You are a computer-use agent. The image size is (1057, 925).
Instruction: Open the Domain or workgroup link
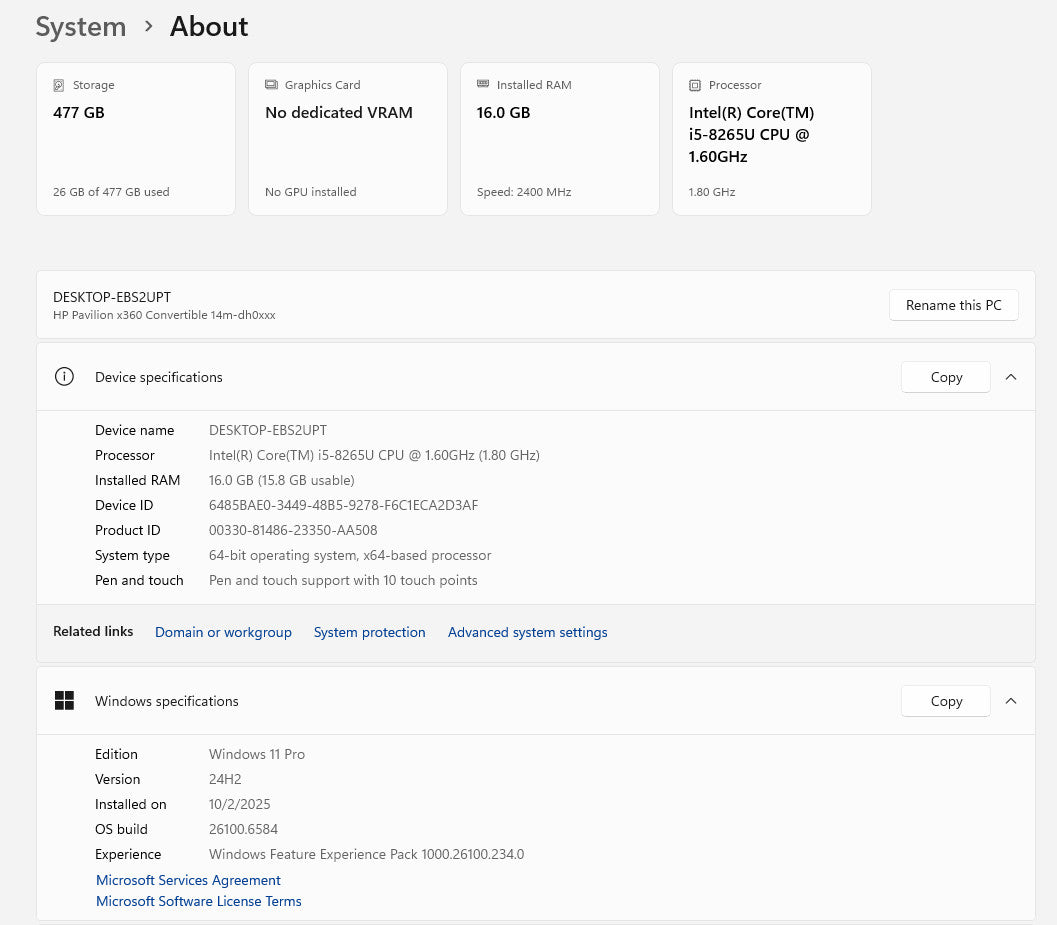(223, 632)
